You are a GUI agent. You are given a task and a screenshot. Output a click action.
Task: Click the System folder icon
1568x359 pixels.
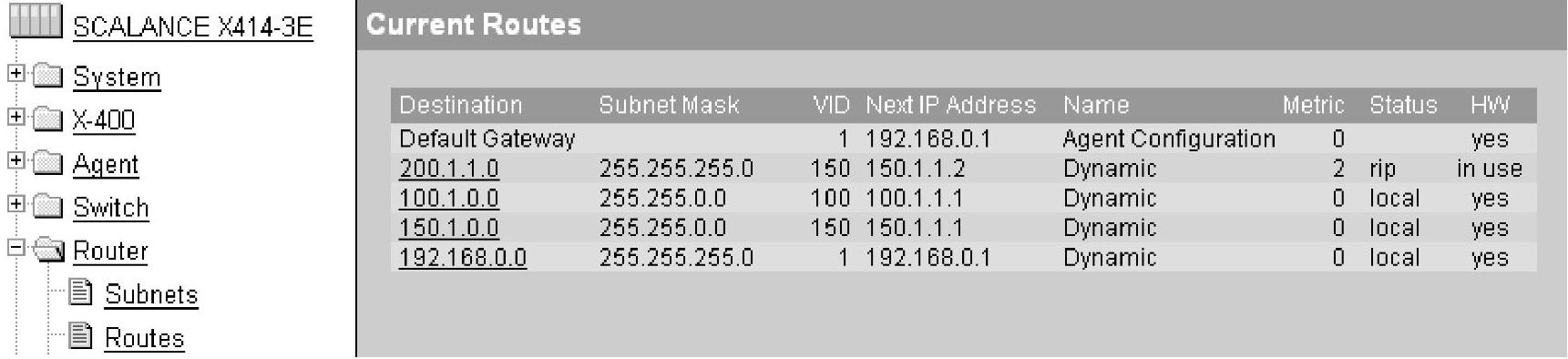point(48,76)
